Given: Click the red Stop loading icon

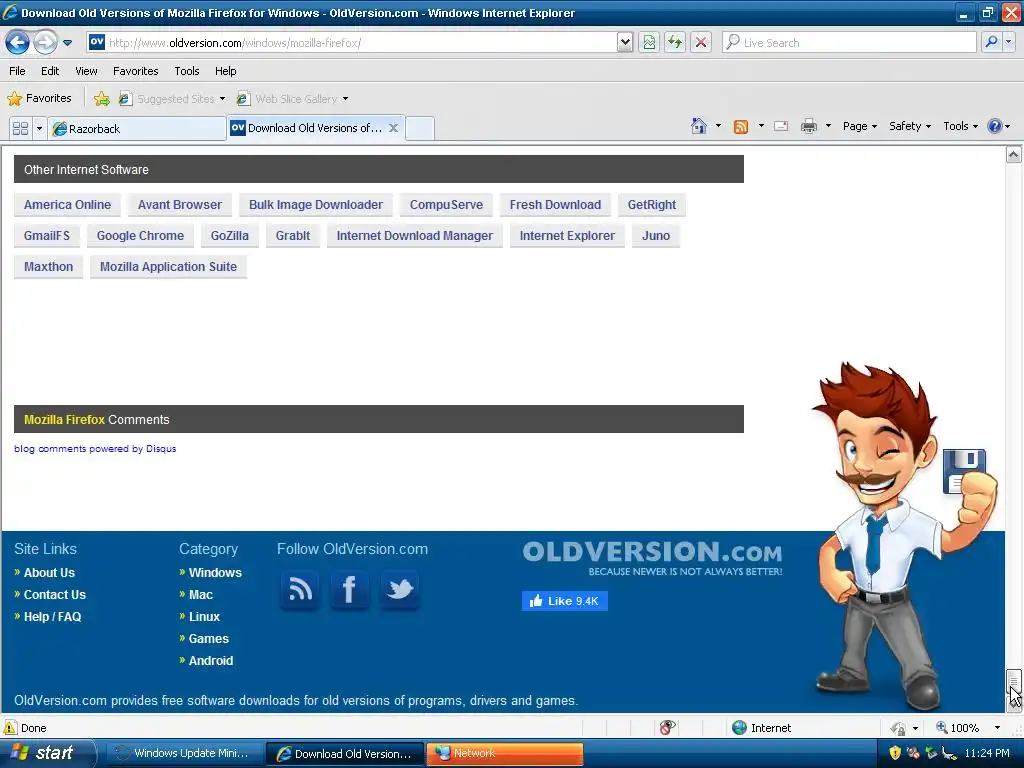Looking at the screenshot, I should pos(701,42).
